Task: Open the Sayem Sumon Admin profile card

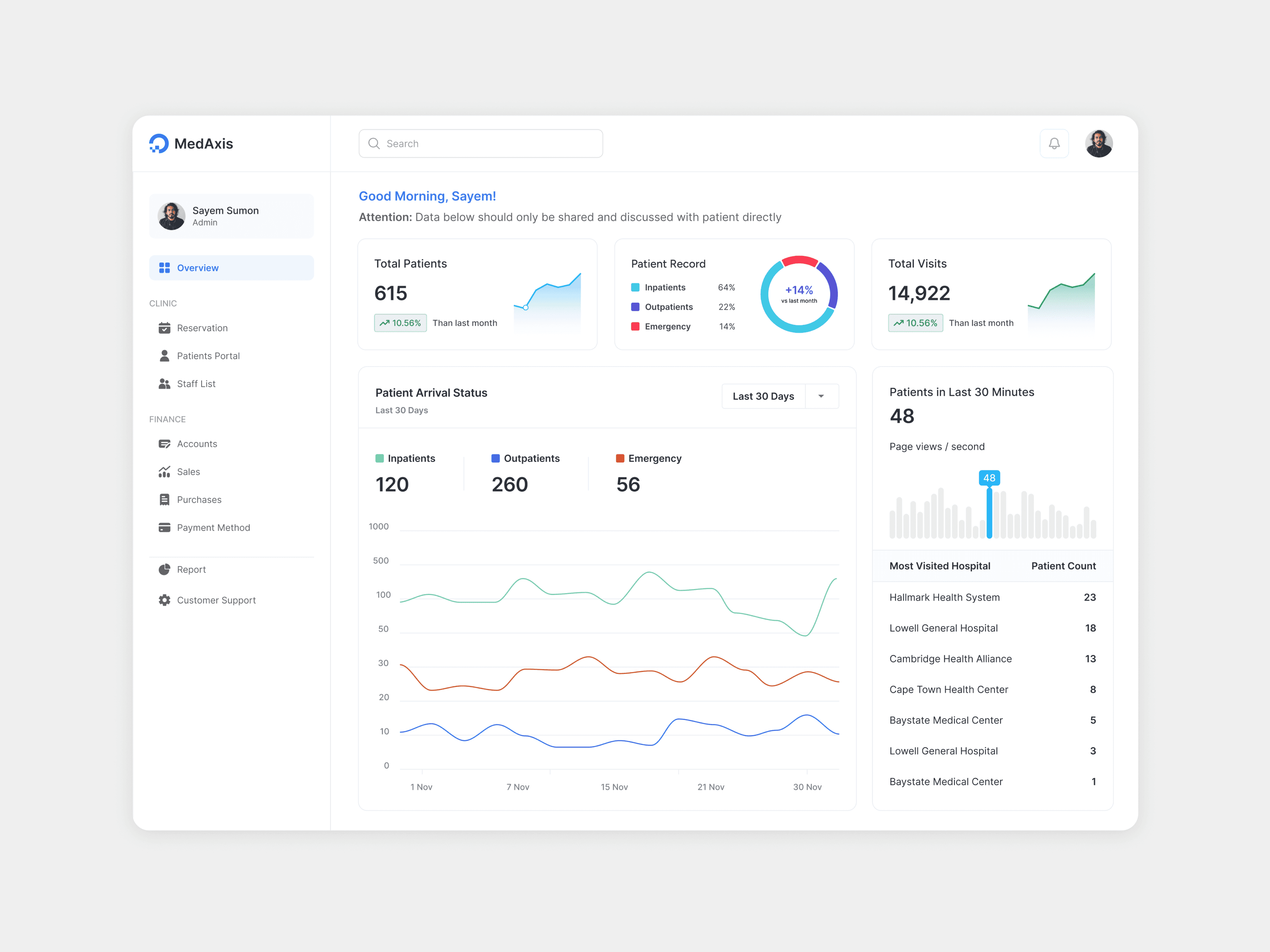Action: click(231, 216)
